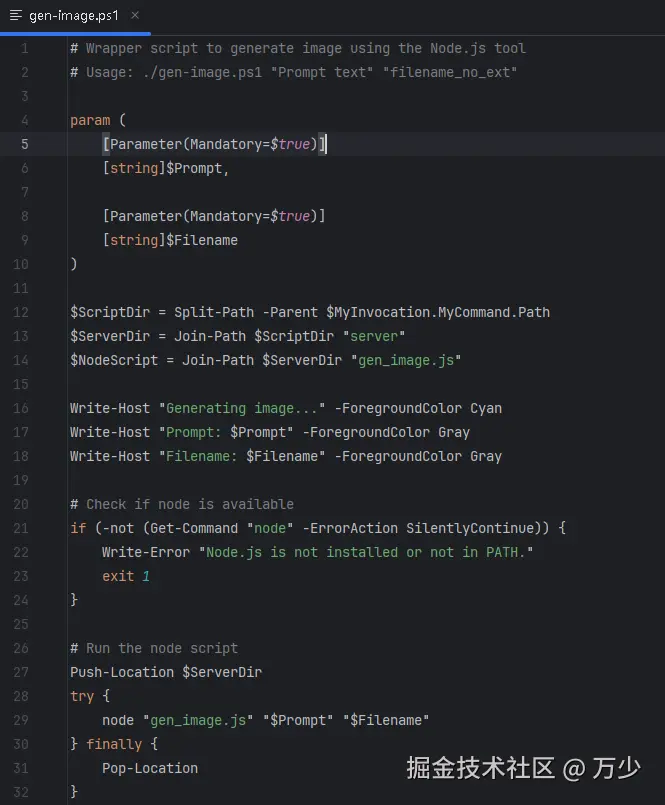The width and height of the screenshot is (665, 805).
Task: Click line number 32 in the gutter
Action: coord(21,792)
